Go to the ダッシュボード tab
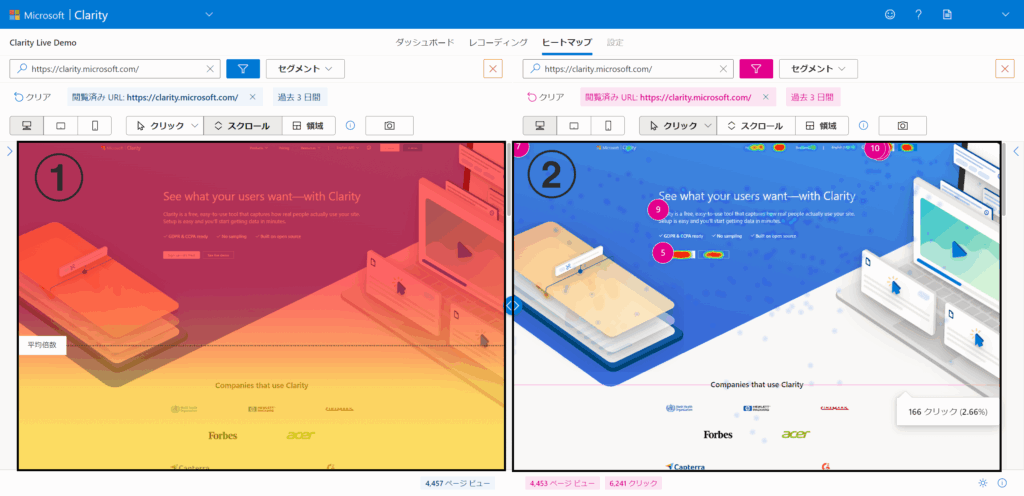The image size is (1024, 496). pyautogui.click(x=425, y=43)
